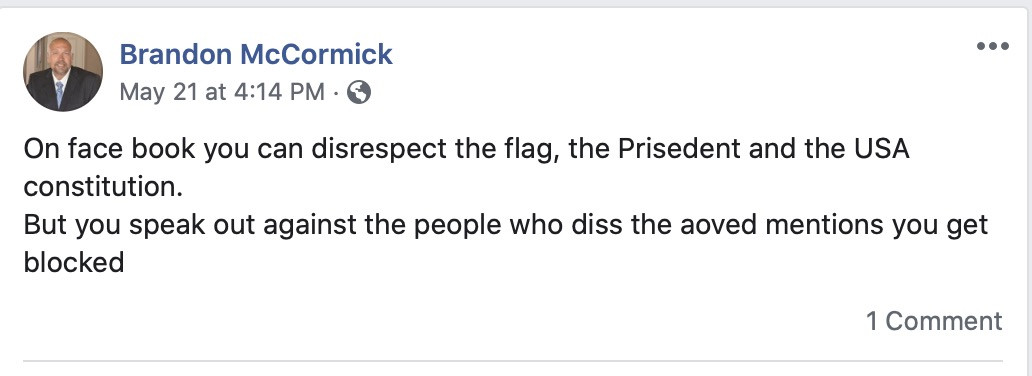Visit Brandon McCormick's profile via name
This screenshot has width=1032, height=376.
click(256, 54)
